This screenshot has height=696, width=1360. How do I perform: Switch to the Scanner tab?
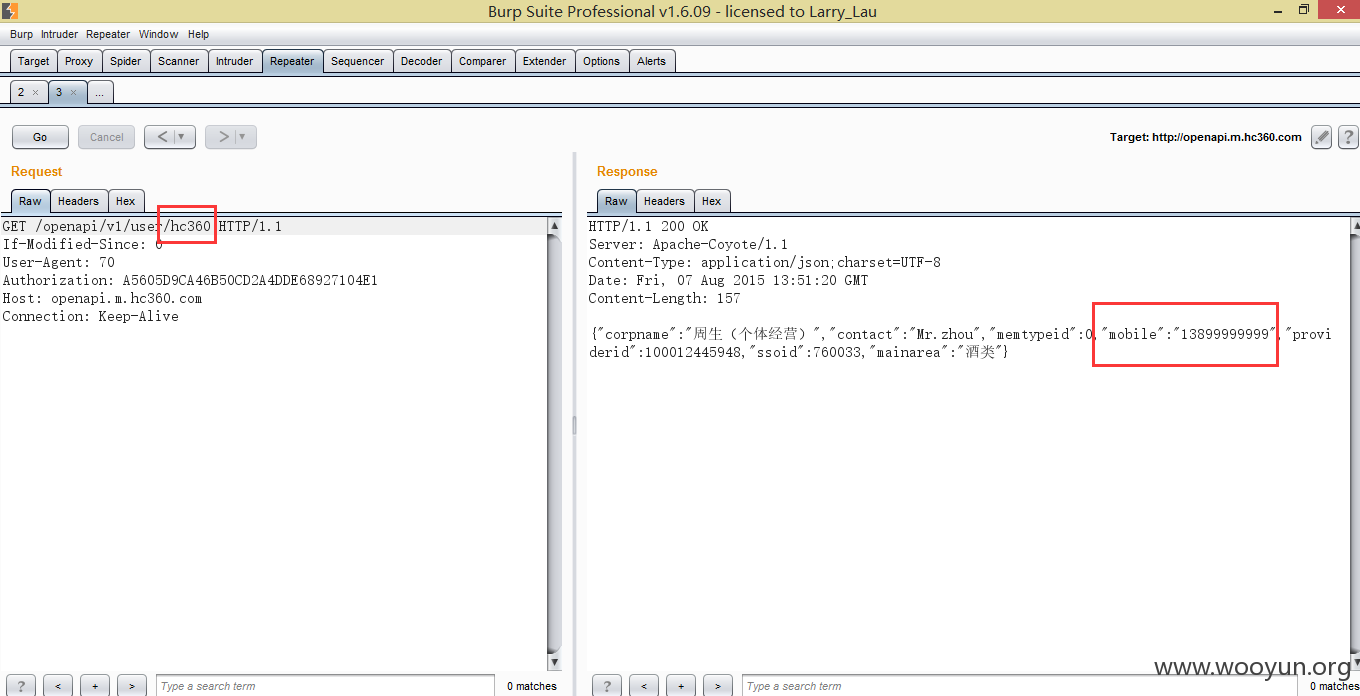point(179,61)
